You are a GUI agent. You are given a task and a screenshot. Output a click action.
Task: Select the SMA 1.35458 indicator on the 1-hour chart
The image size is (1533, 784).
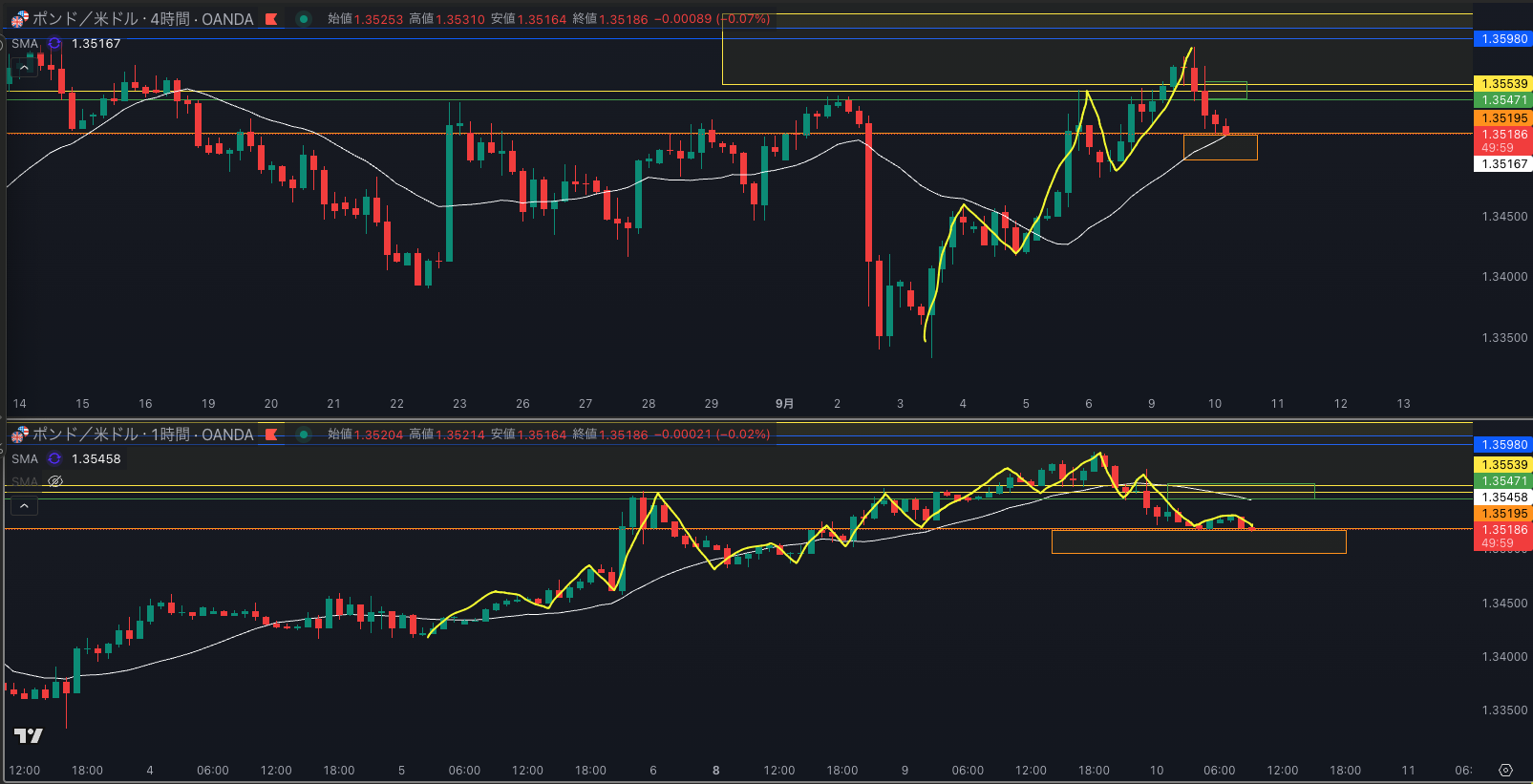(x=66, y=459)
